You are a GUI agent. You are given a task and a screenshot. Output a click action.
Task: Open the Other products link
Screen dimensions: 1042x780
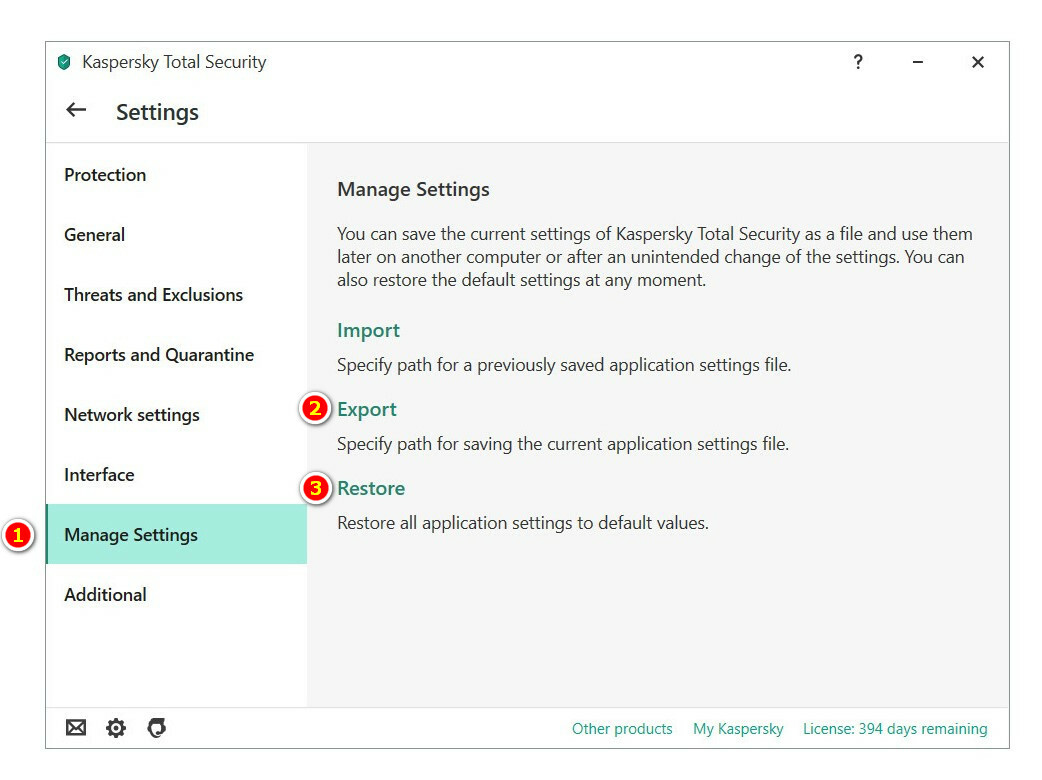622,729
